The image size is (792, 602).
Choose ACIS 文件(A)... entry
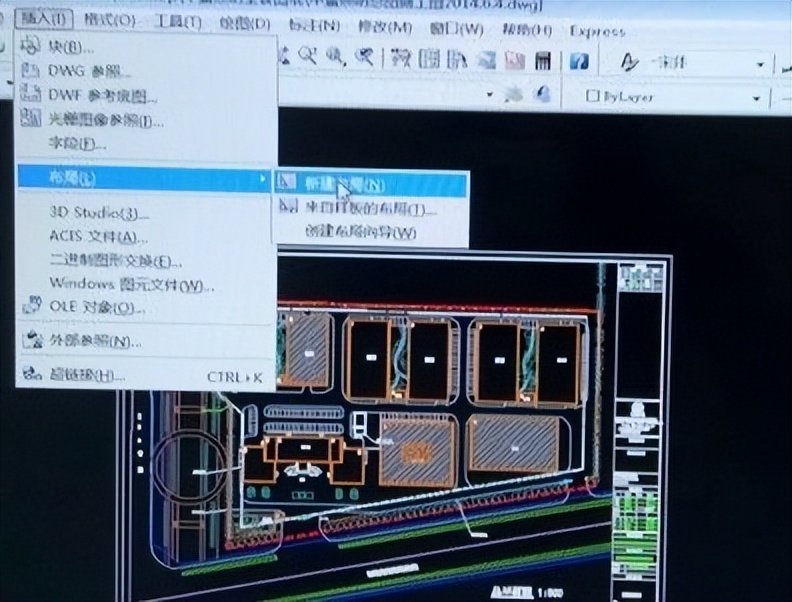point(146,236)
